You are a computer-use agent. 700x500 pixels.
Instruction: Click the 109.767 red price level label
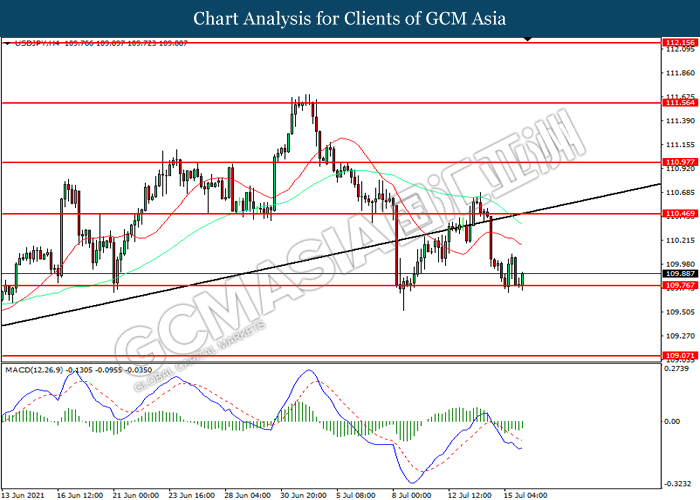(680, 285)
